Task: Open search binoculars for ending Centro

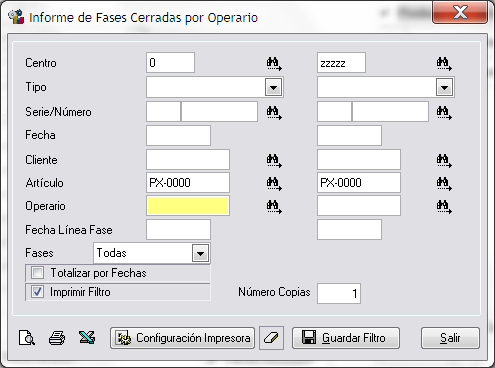Action: [444, 63]
